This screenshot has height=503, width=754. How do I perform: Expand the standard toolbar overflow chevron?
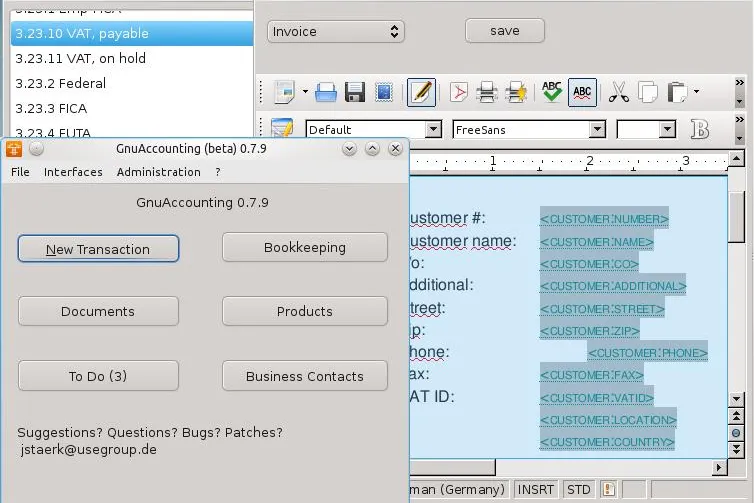click(740, 82)
